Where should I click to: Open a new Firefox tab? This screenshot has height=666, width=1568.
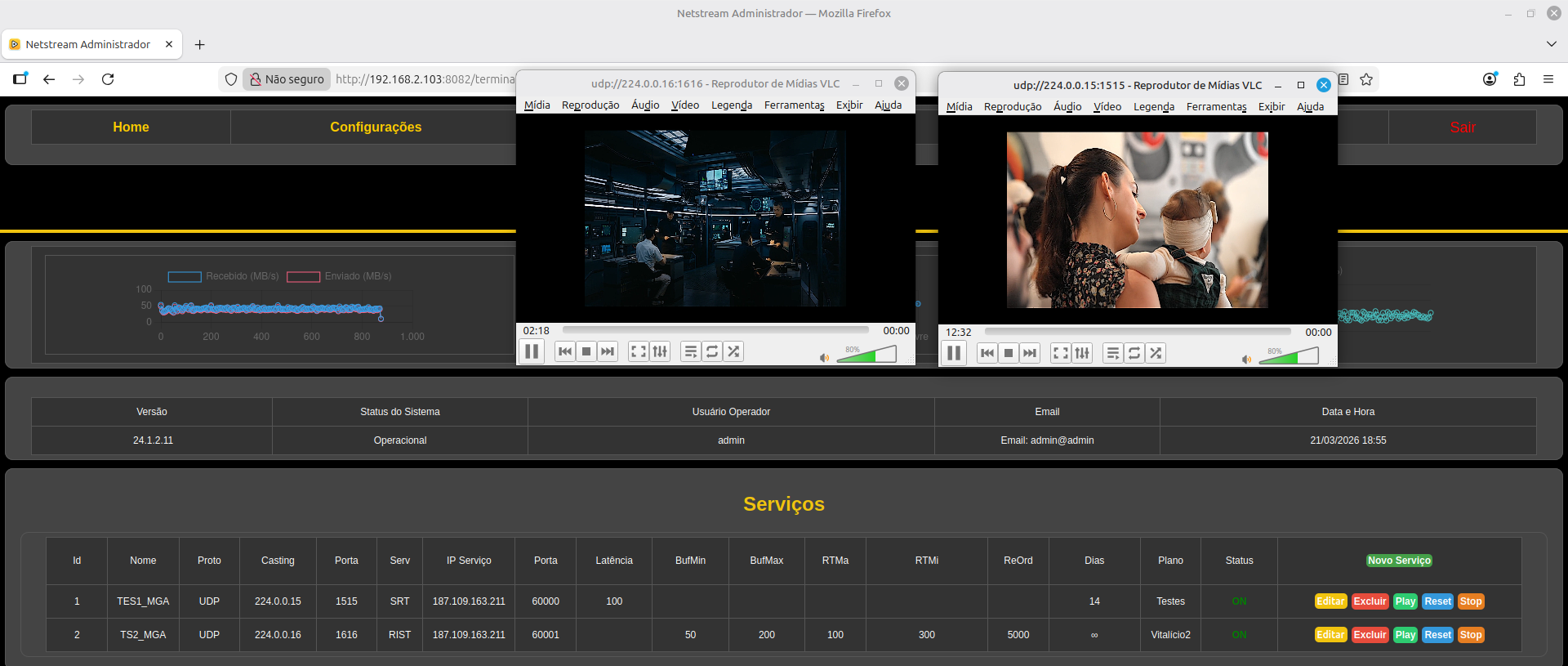click(199, 45)
